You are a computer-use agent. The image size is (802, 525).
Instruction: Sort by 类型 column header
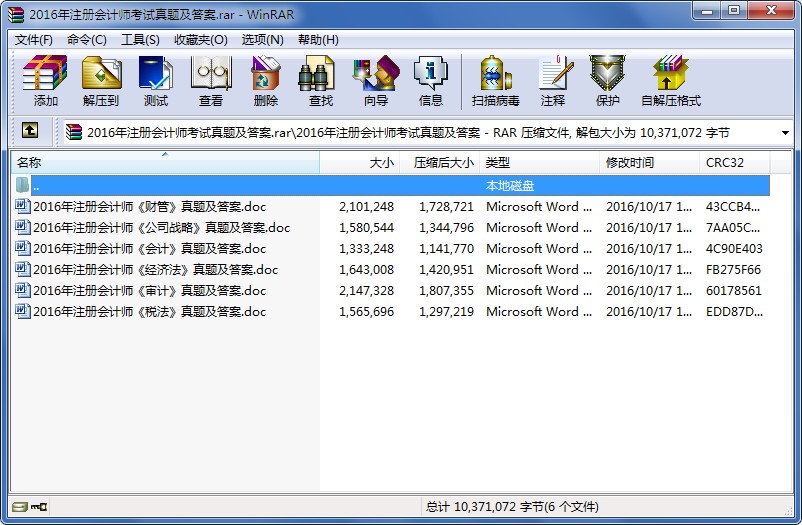pyautogui.click(x=539, y=163)
